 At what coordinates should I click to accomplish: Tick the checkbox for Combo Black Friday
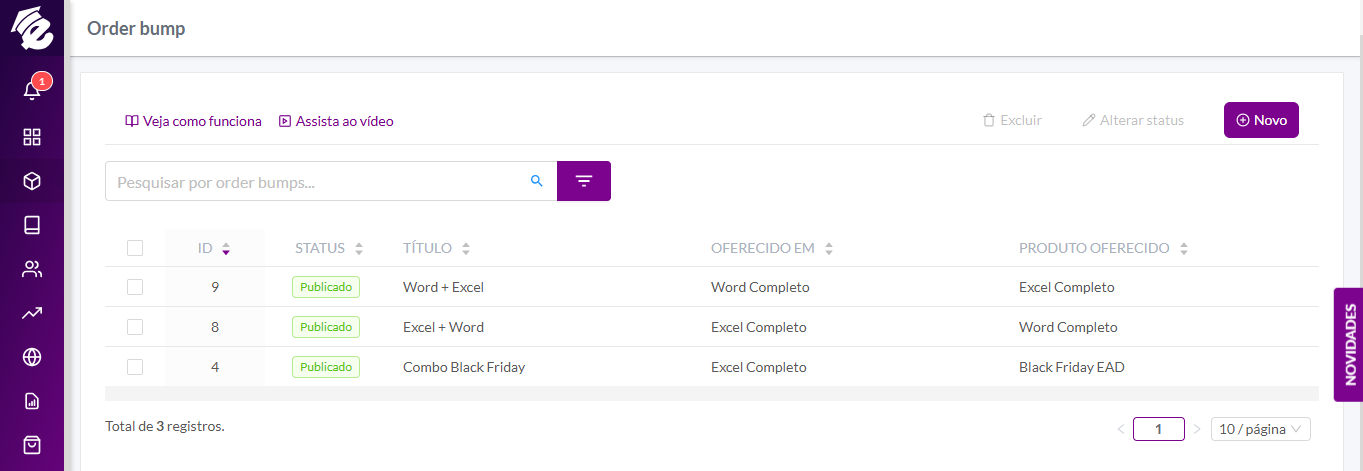[135, 367]
